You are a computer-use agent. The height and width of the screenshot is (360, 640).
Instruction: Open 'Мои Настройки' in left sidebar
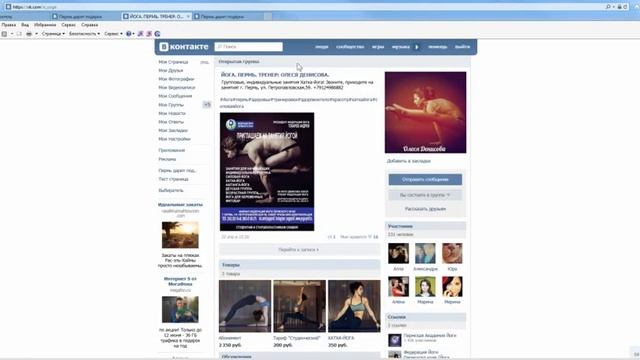[x=174, y=139]
